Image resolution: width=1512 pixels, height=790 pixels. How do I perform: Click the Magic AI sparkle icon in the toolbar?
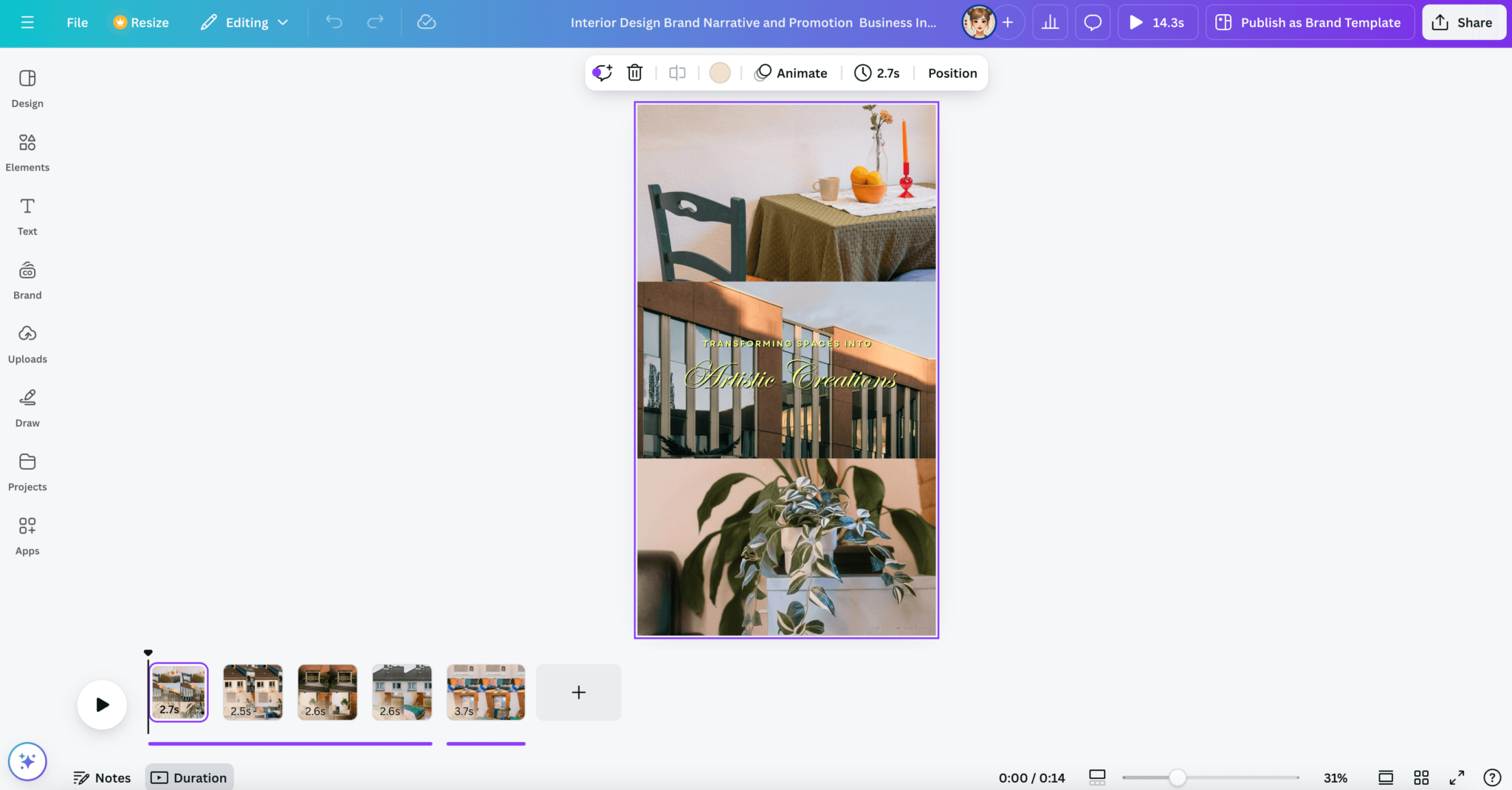602,72
